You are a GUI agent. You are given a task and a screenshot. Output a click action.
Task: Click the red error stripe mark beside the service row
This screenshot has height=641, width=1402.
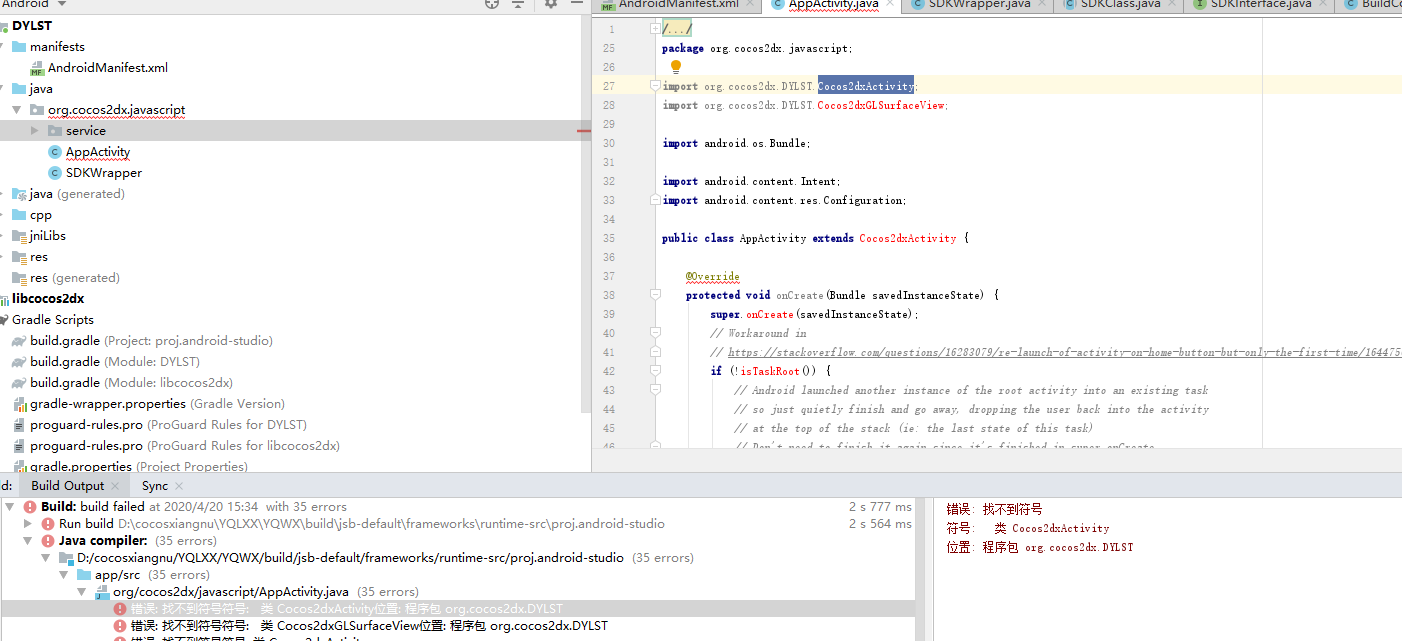coord(584,131)
